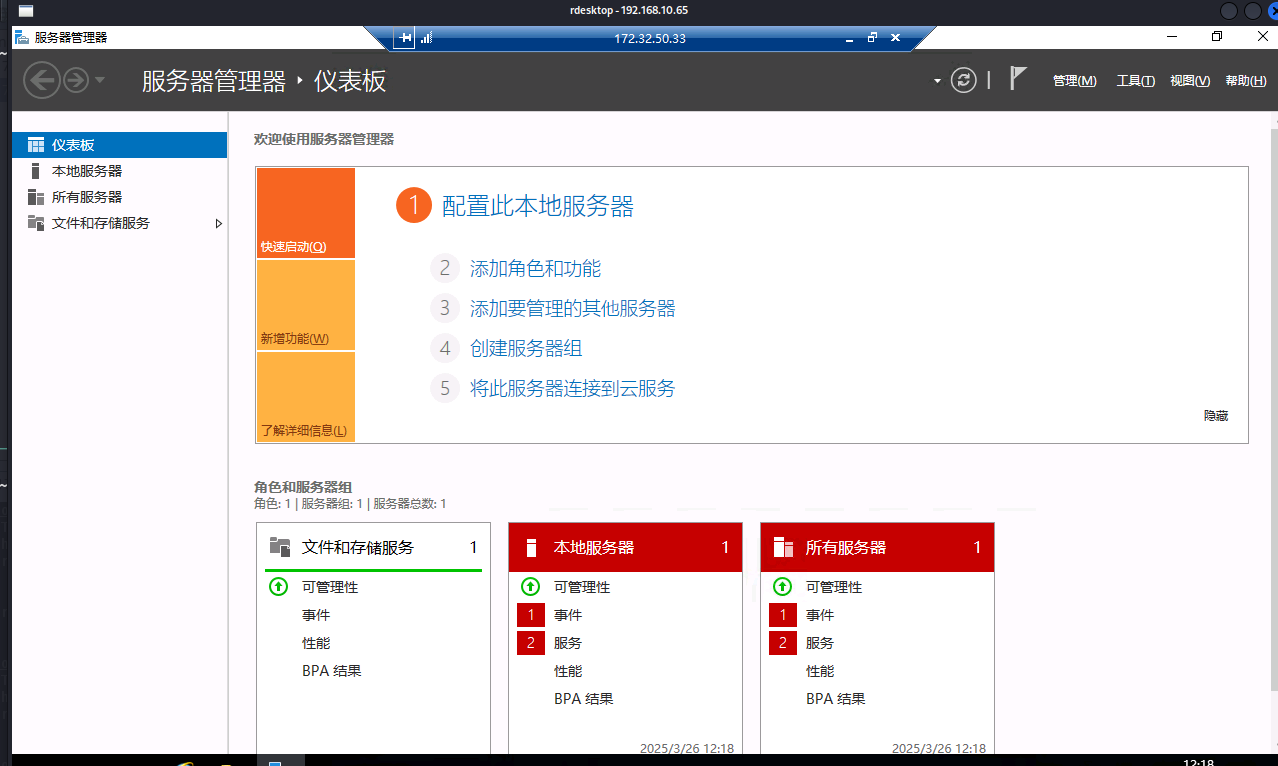Screen dimensions: 1278x766
Task: Click the 添加角色和功能 link
Action: tap(535, 268)
